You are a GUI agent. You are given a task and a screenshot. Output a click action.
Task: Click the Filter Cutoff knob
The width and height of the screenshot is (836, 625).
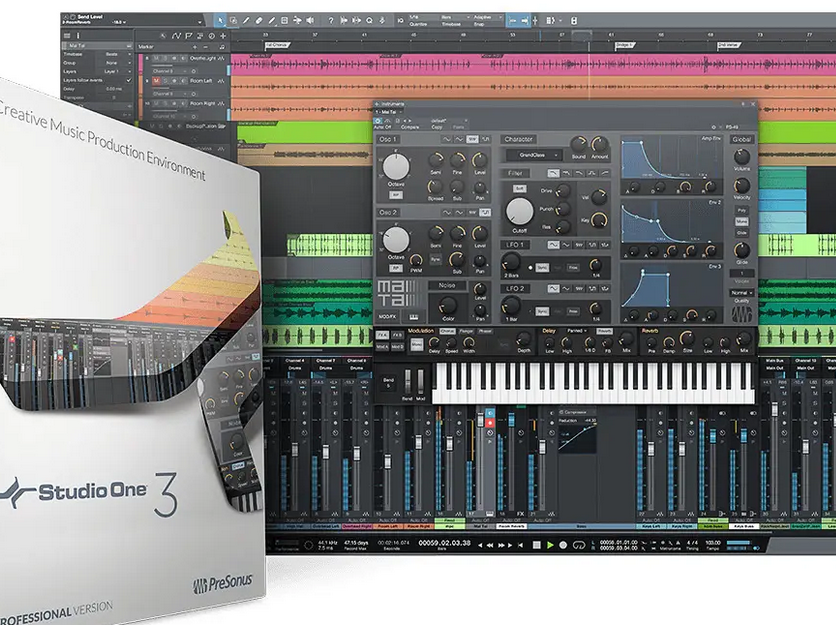[519, 212]
